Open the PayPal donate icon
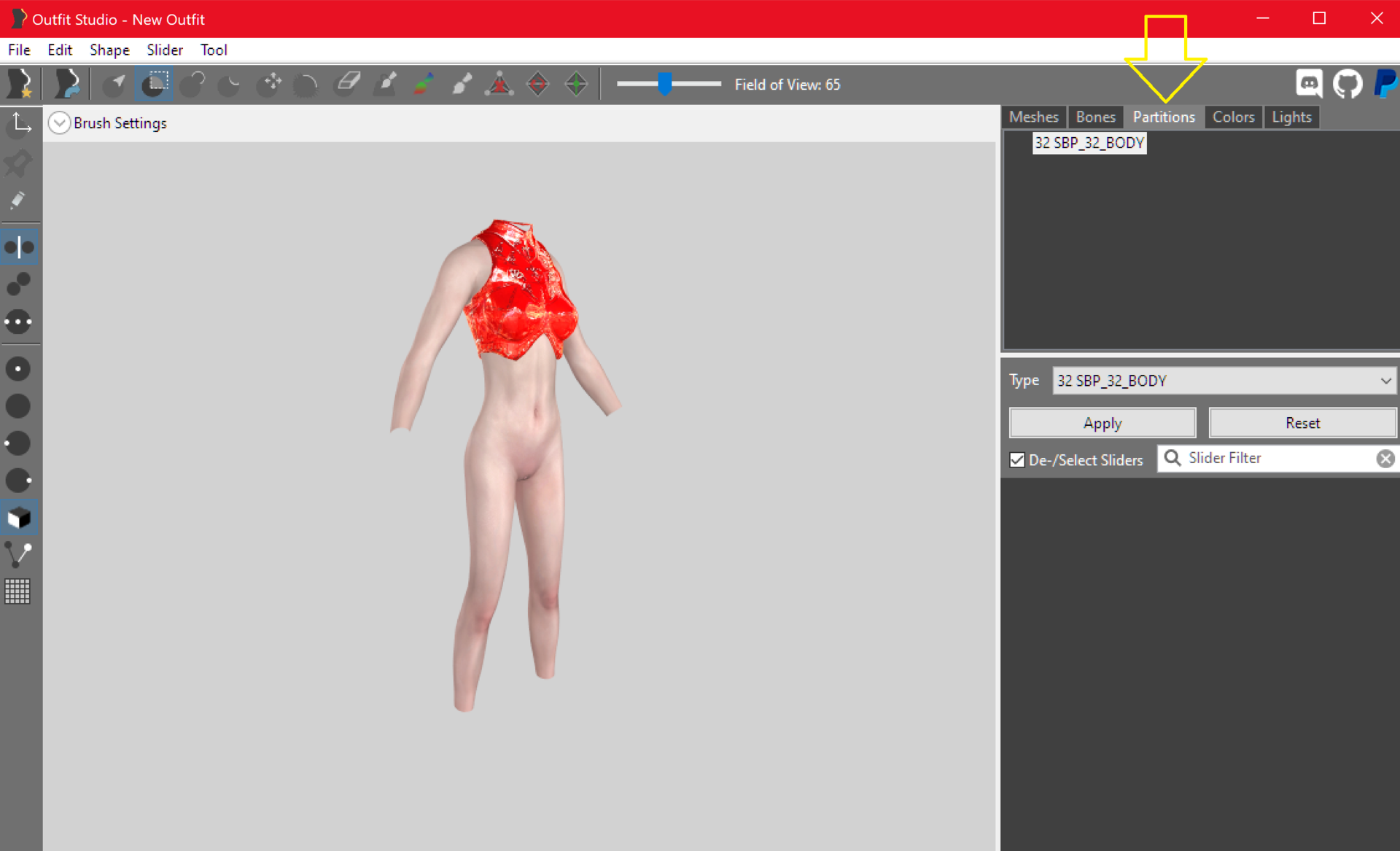1400x851 pixels. pos(1385,84)
